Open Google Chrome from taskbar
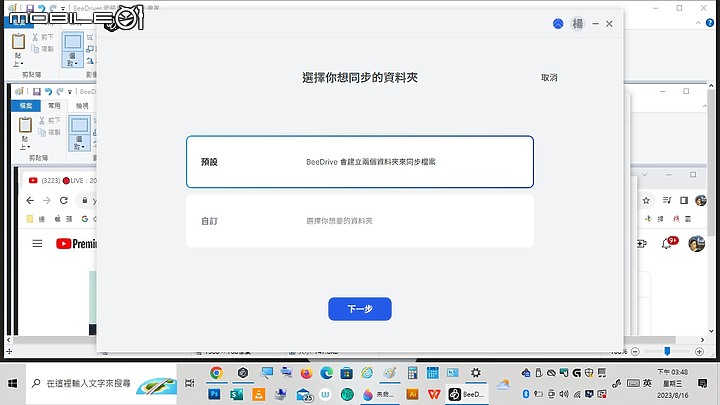The image size is (720, 405). pyautogui.click(x=216, y=373)
